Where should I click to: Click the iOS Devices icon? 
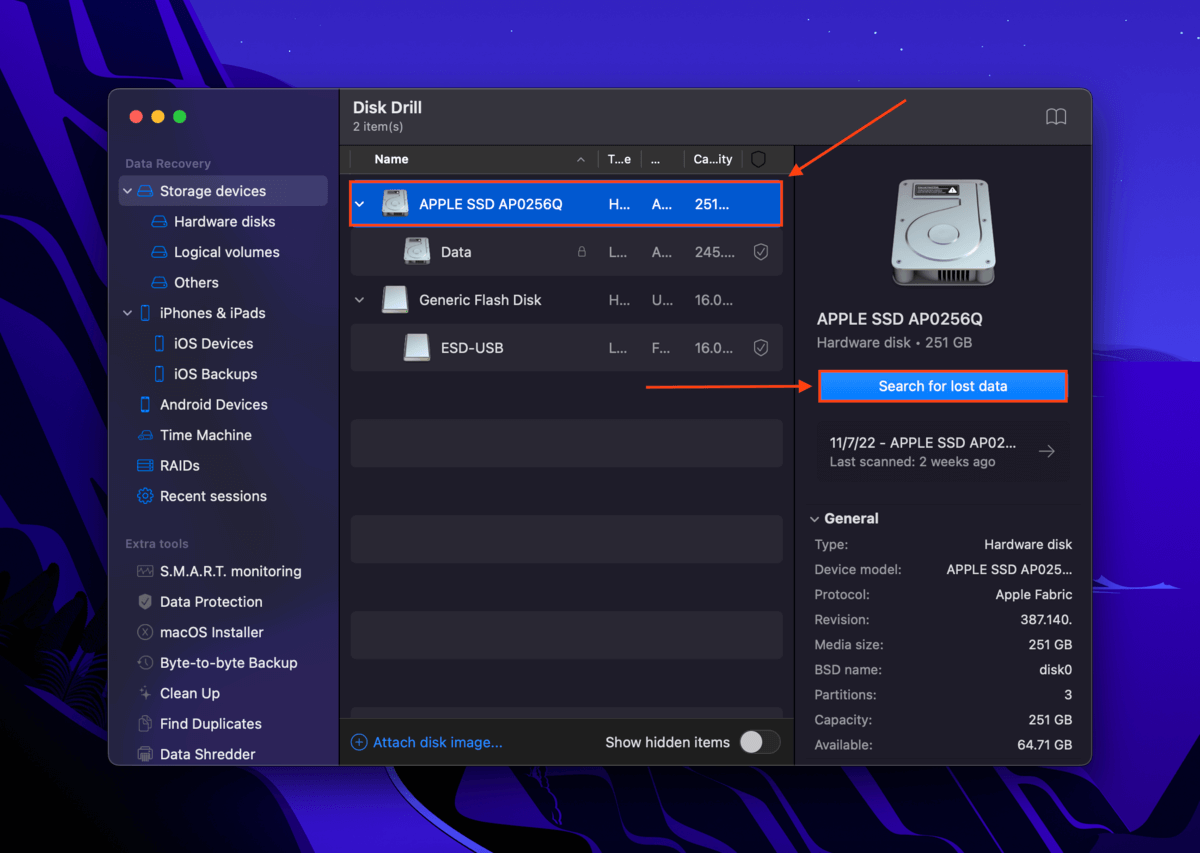(x=160, y=344)
